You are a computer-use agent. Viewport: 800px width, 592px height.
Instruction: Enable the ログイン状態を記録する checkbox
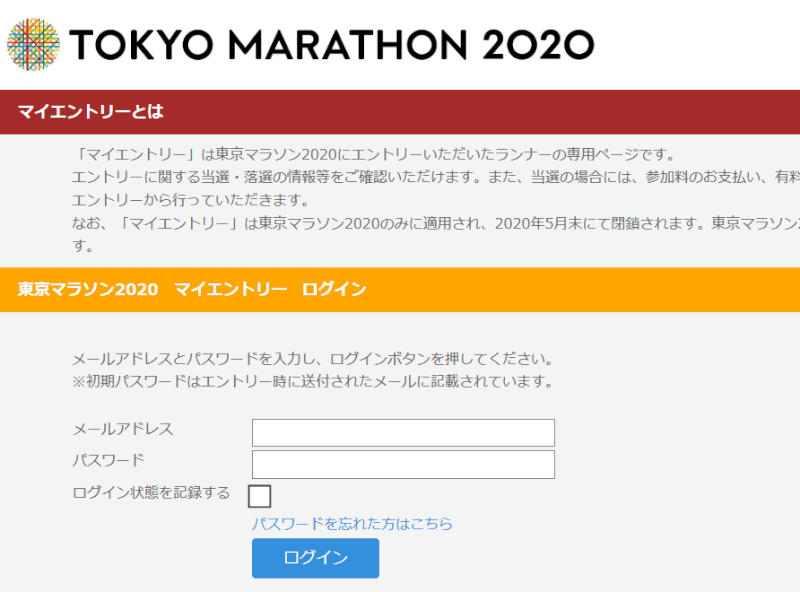click(x=259, y=496)
